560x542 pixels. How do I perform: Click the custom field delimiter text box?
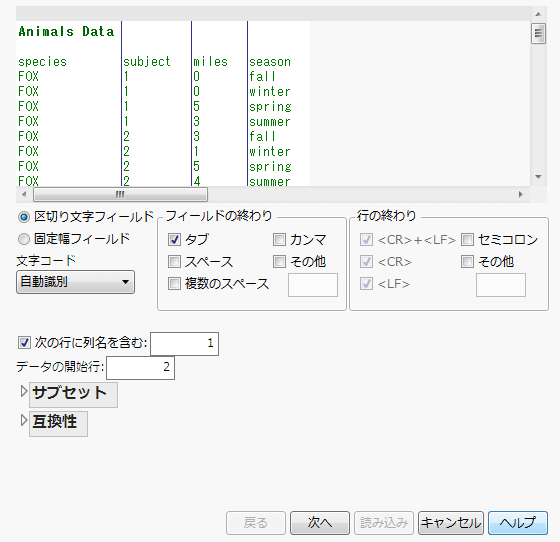(313, 285)
